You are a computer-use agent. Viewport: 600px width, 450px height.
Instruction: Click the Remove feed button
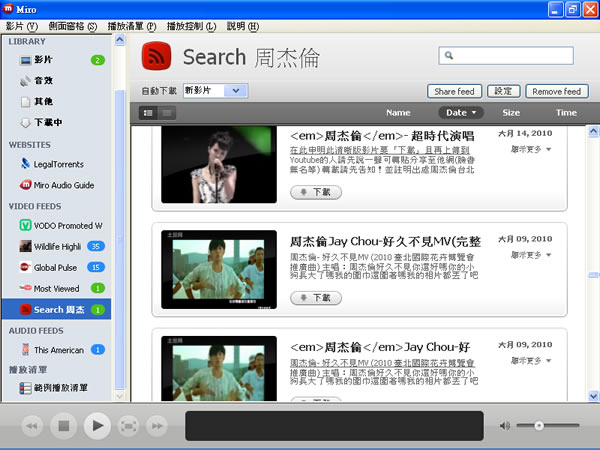click(557, 91)
